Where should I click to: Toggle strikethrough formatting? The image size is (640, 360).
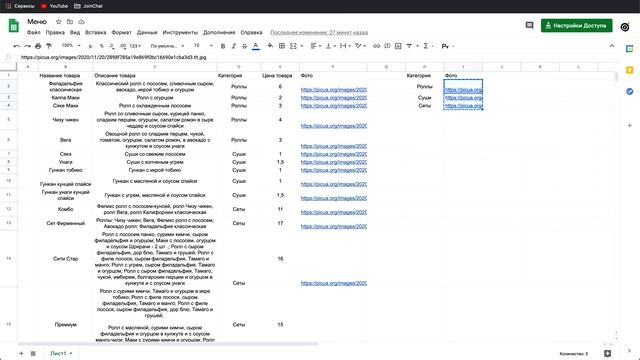point(244,46)
